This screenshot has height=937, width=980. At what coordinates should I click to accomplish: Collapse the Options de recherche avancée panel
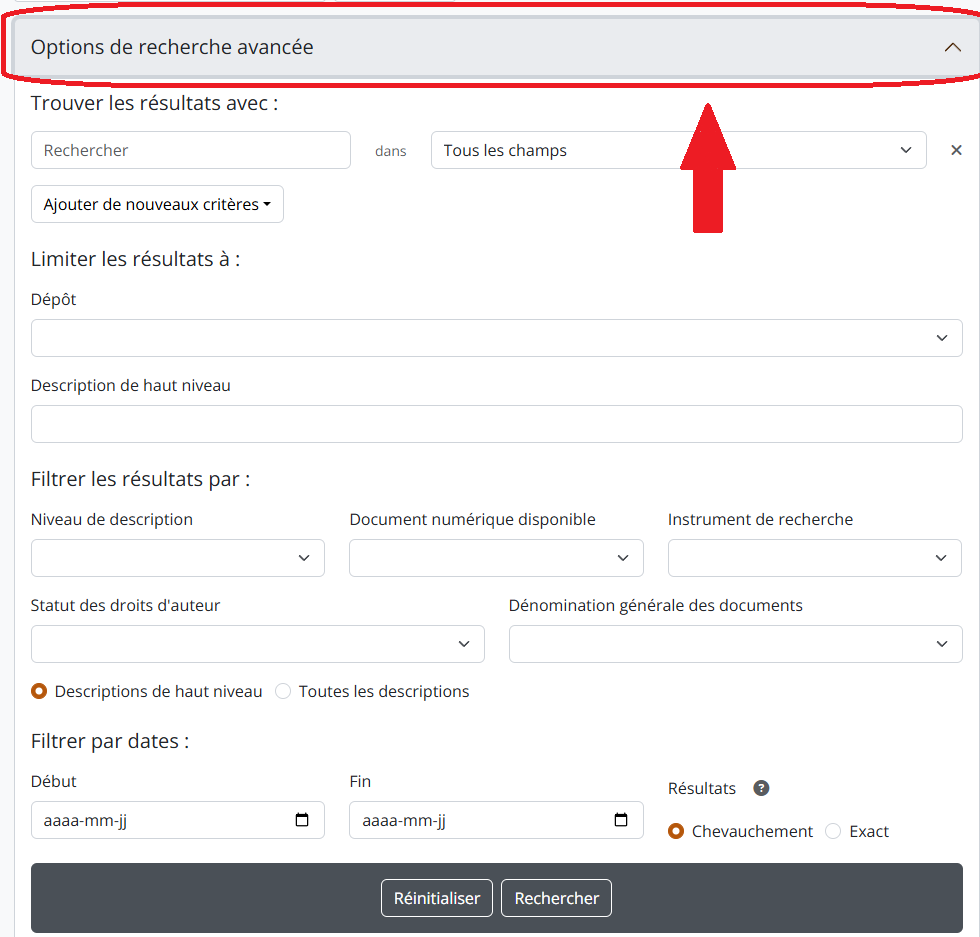pos(952,47)
